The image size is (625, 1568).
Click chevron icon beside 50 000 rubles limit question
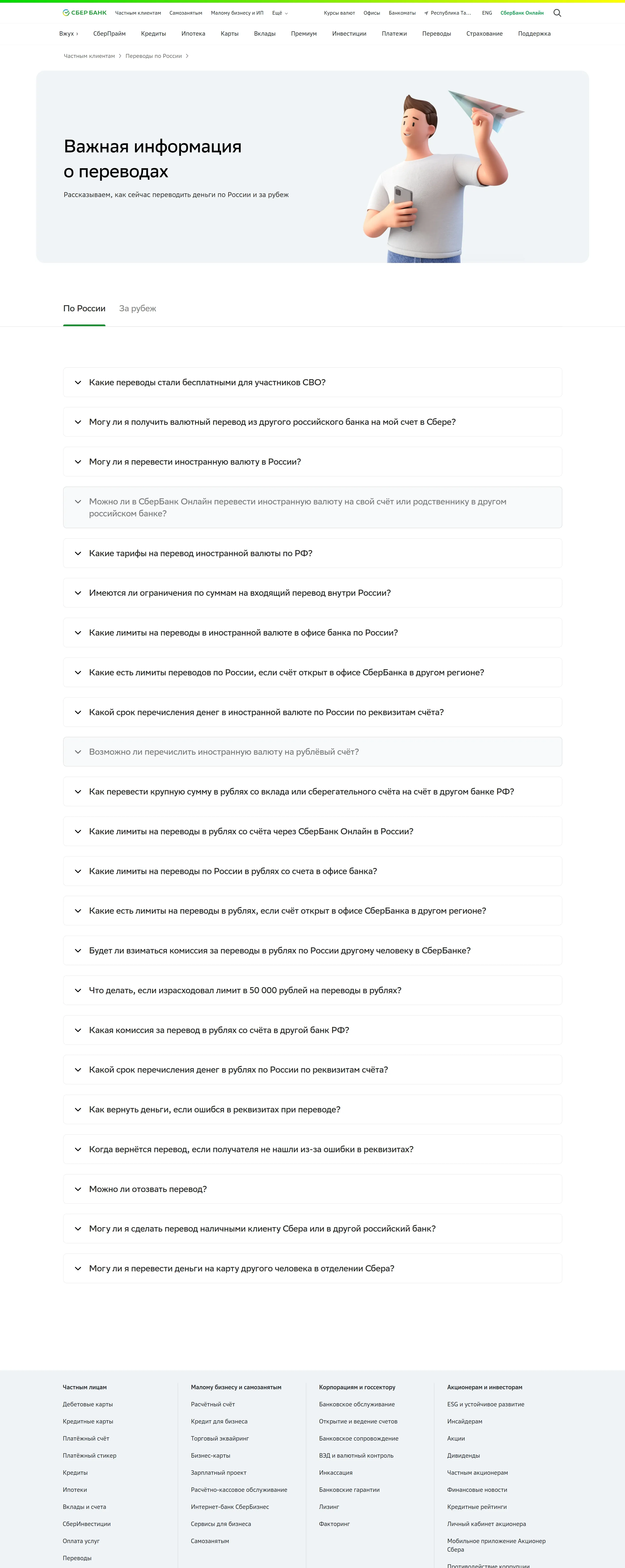tap(78, 990)
